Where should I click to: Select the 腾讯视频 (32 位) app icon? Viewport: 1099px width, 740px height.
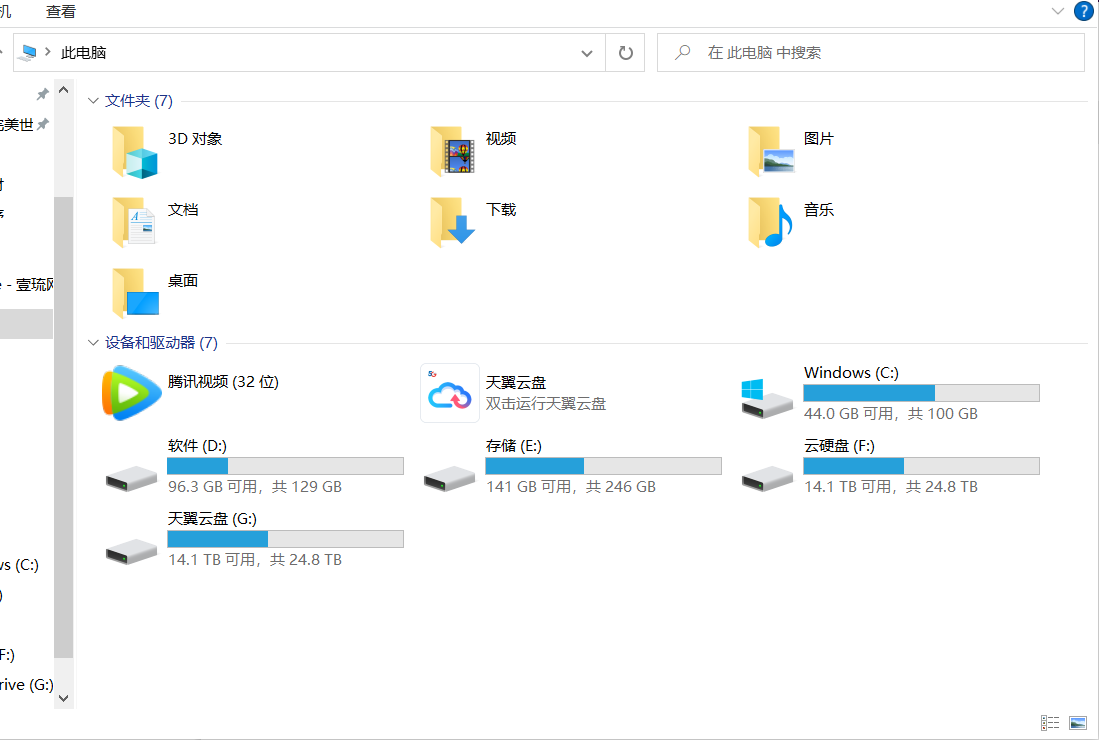click(x=131, y=393)
